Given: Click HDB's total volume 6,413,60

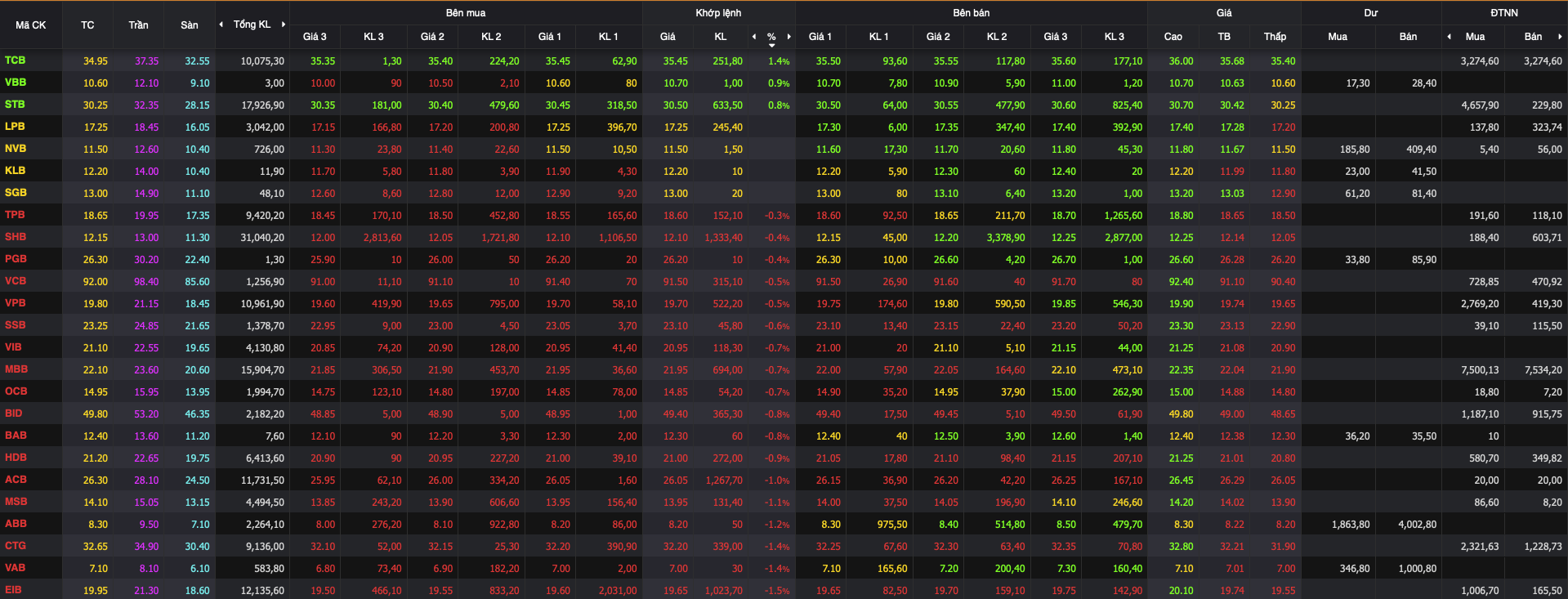Looking at the screenshot, I should [x=265, y=458].
